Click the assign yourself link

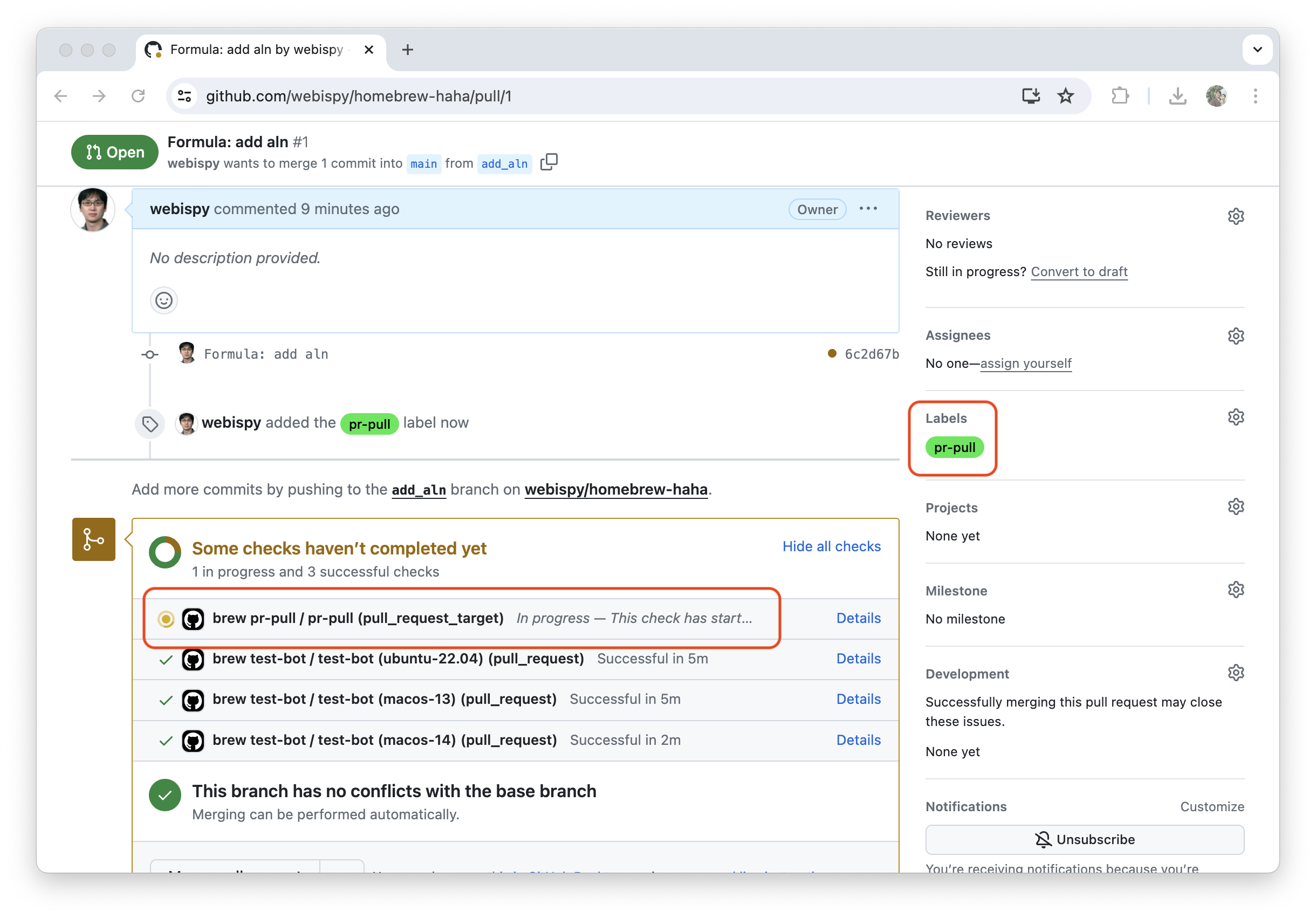[1025, 364]
